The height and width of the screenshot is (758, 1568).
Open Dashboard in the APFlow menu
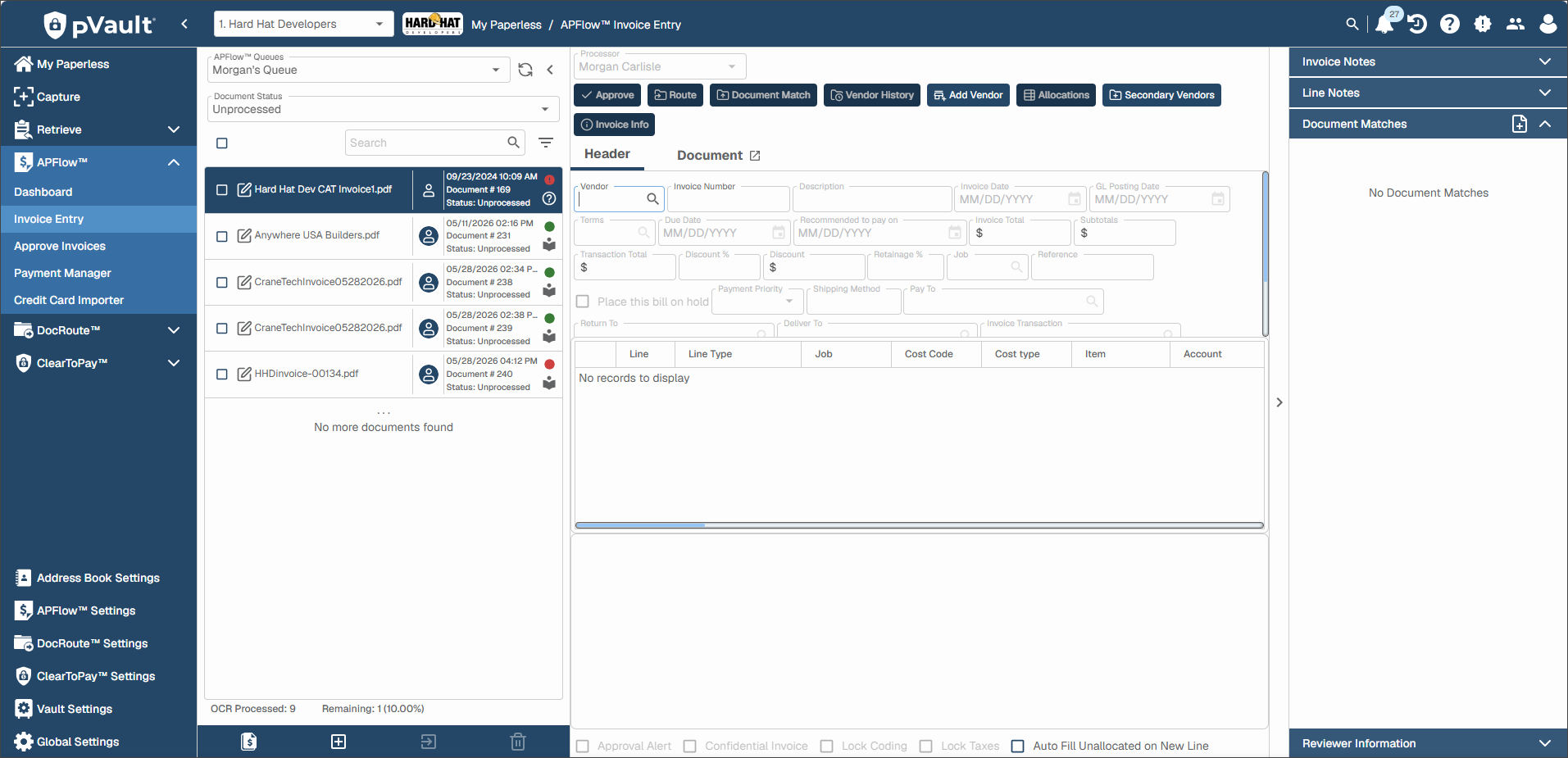pos(43,192)
